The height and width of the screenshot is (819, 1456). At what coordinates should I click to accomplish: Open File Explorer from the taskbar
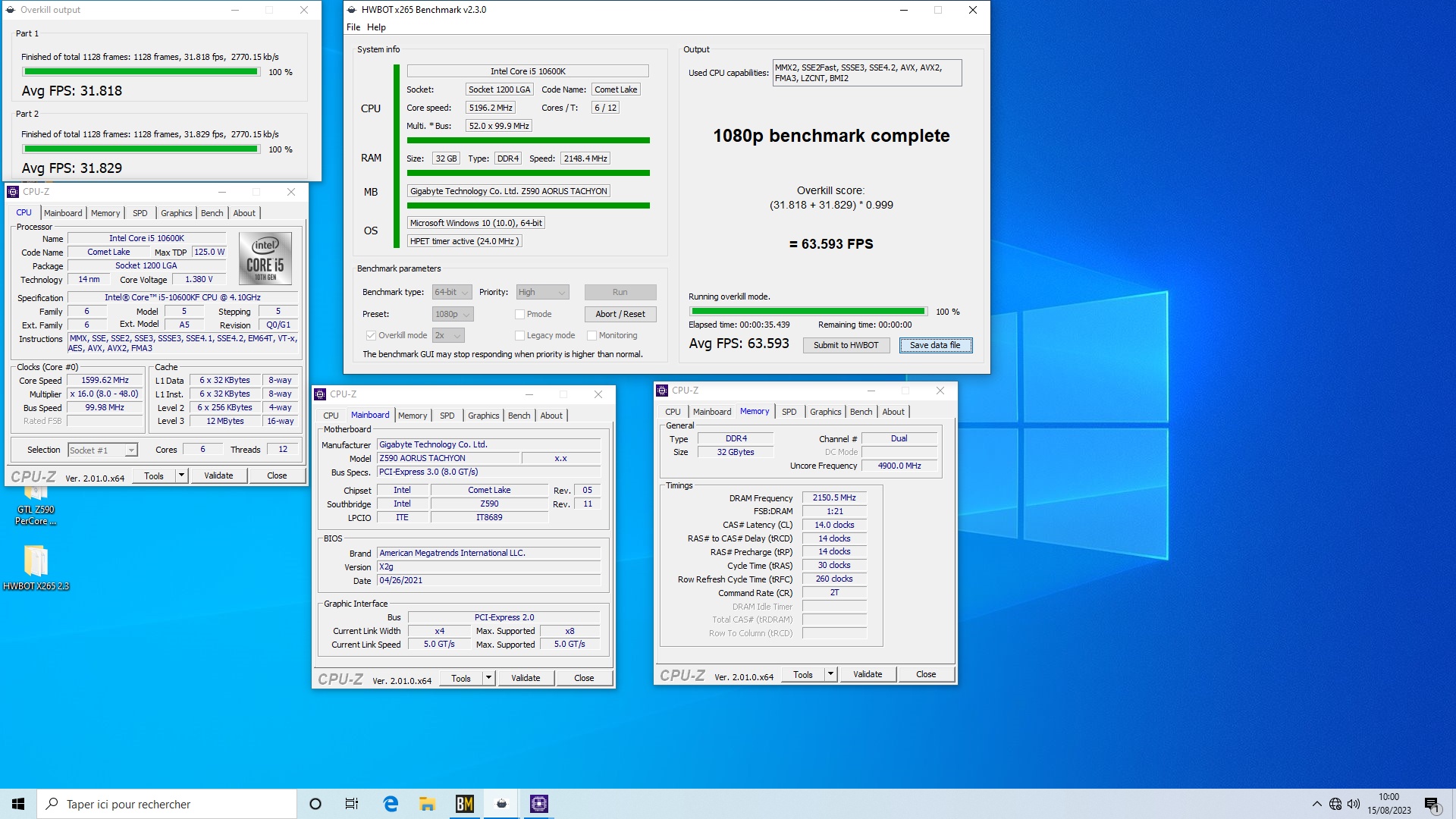pyautogui.click(x=428, y=804)
